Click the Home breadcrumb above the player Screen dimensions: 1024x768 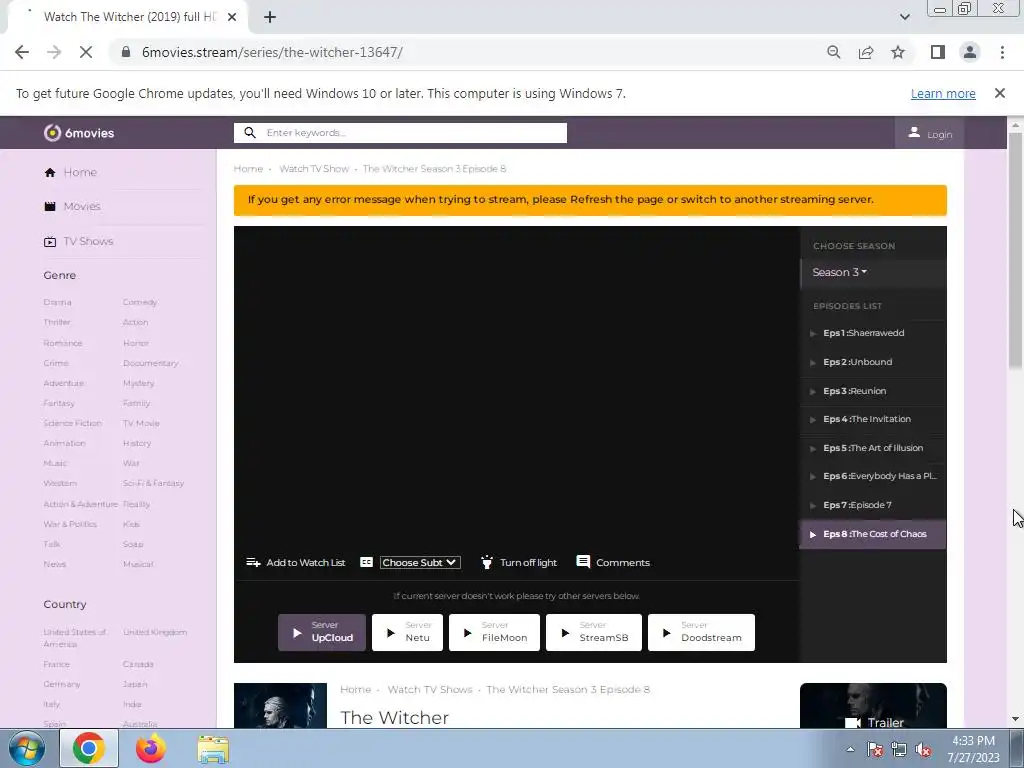click(x=248, y=168)
